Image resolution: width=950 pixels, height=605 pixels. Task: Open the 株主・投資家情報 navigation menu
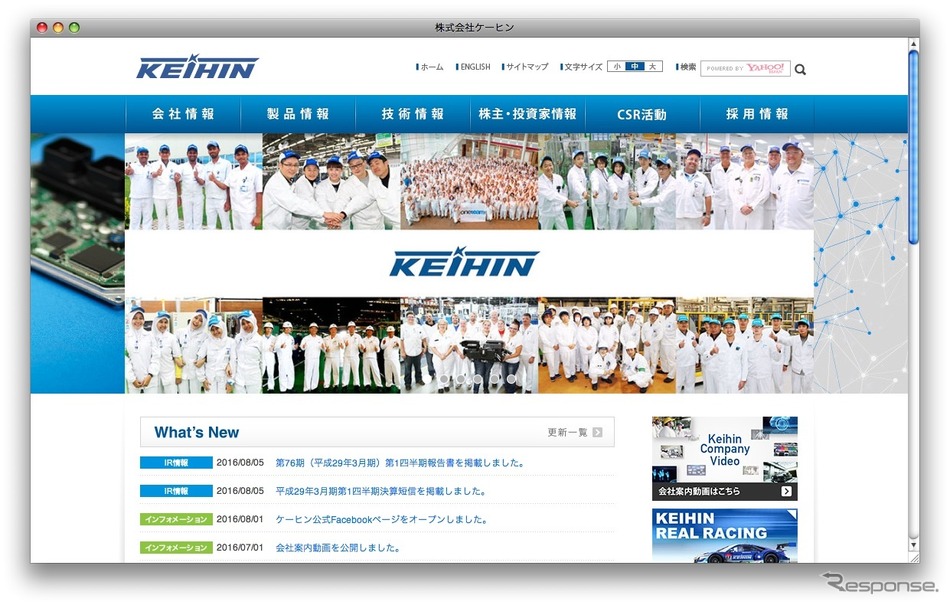click(x=527, y=114)
